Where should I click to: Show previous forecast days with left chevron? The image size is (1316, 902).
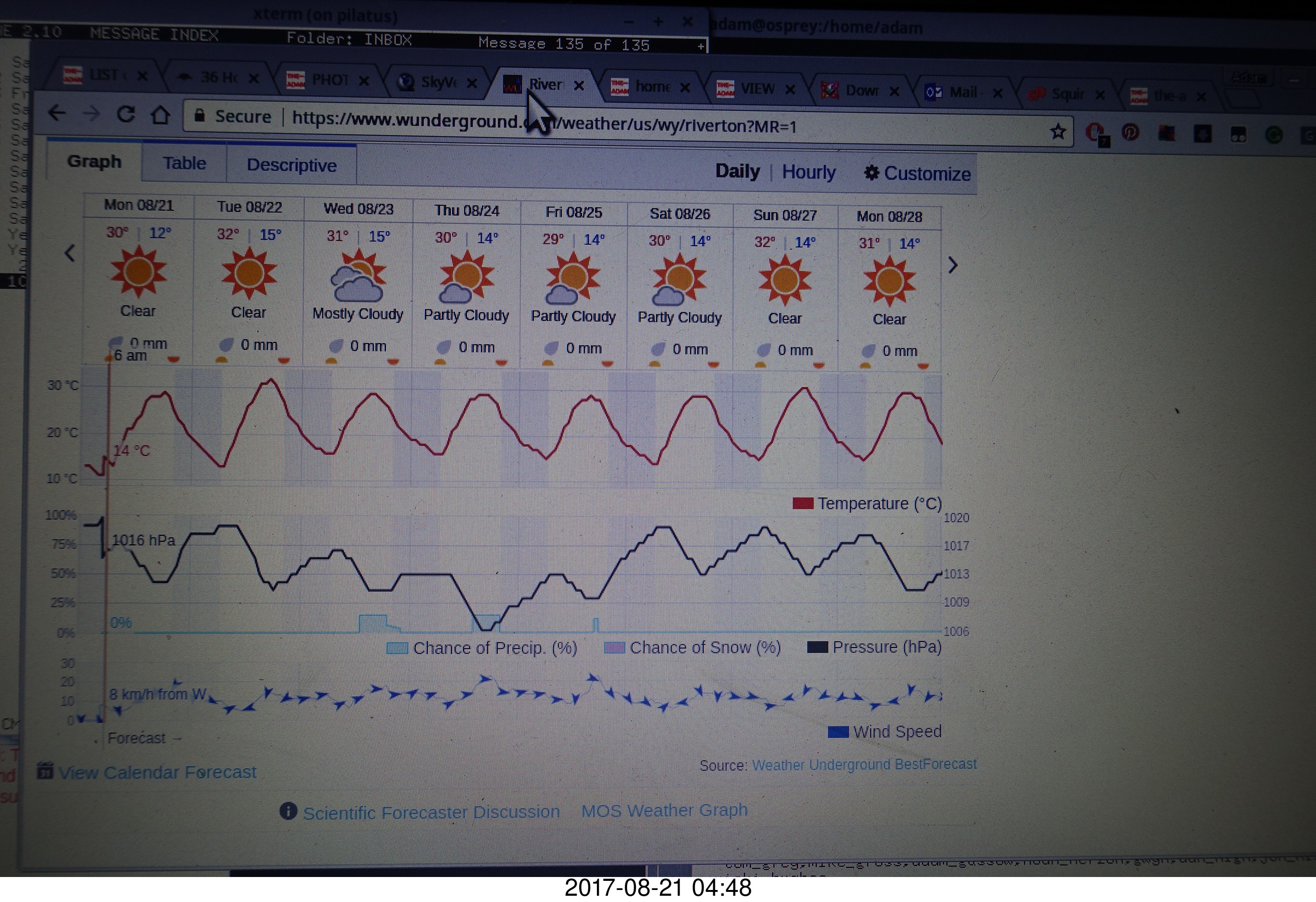[70, 252]
